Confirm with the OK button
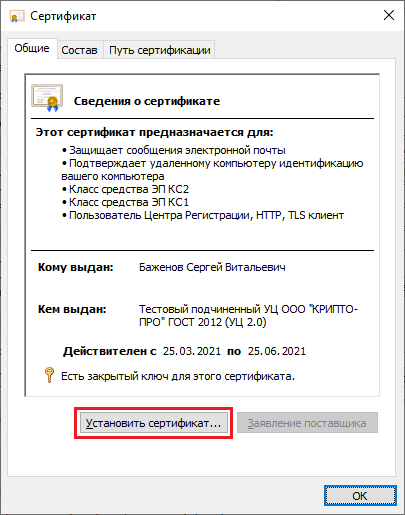405x515 pixels. (360, 496)
